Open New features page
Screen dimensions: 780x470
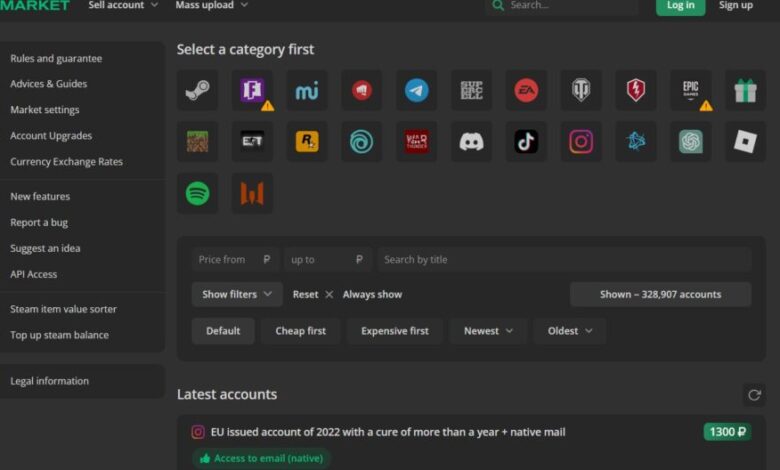point(40,196)
